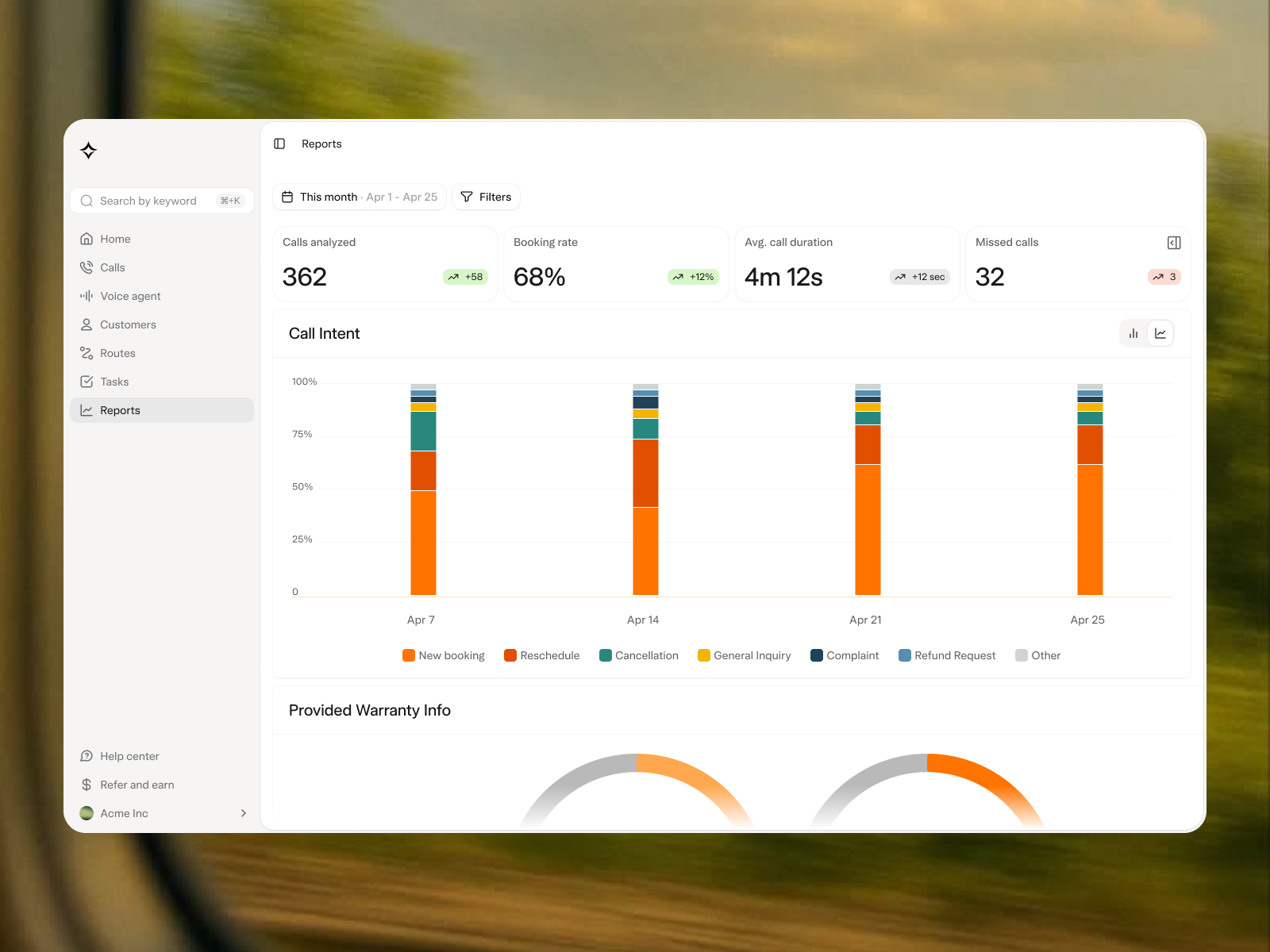Screen dimensions: 1270x952
Task: Open the Filters dropdown
Action: click(x=486, y=197)
